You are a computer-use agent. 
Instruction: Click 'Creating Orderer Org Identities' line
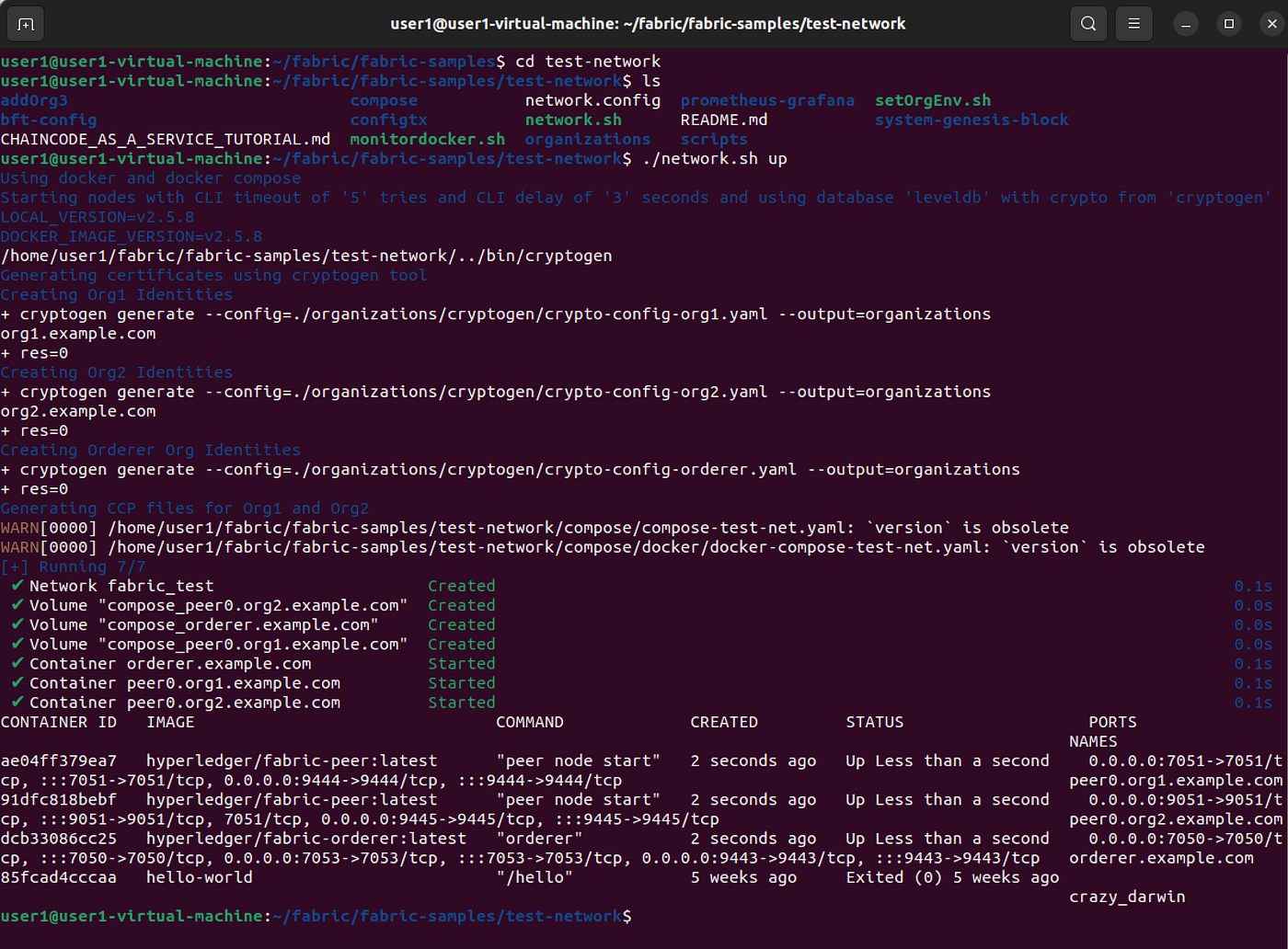tap(151, 450)
